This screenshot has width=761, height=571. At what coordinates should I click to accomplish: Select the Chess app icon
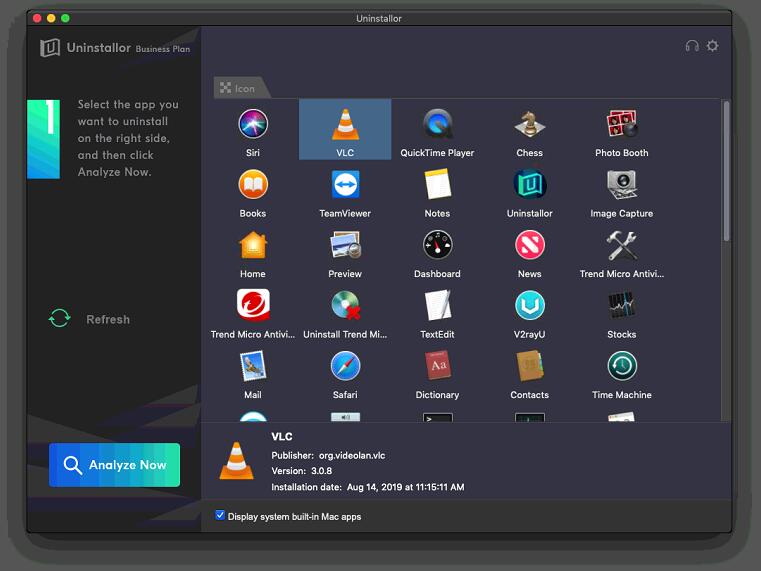tap(529, 124)
